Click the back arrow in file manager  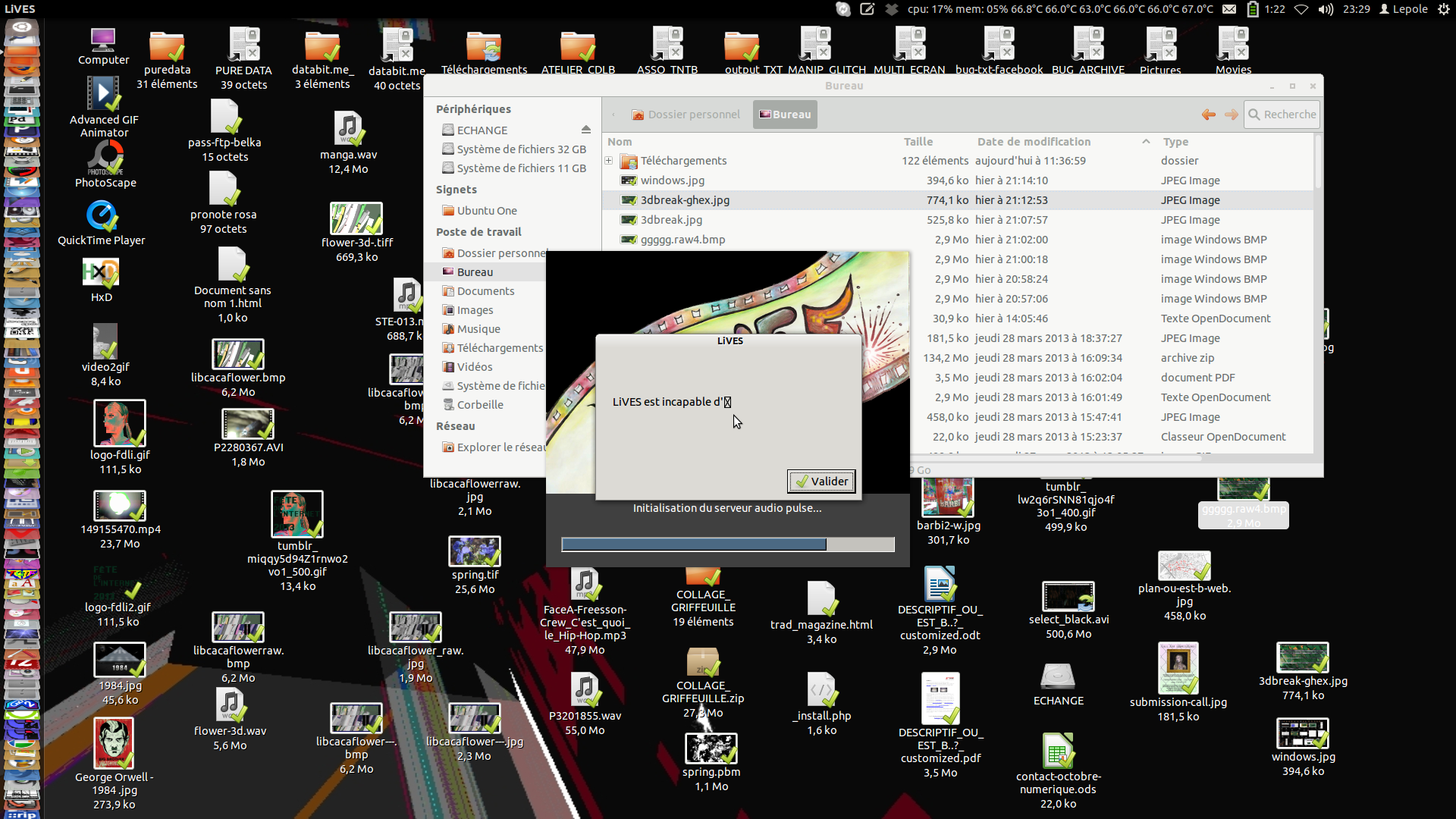pos(1209,115)
